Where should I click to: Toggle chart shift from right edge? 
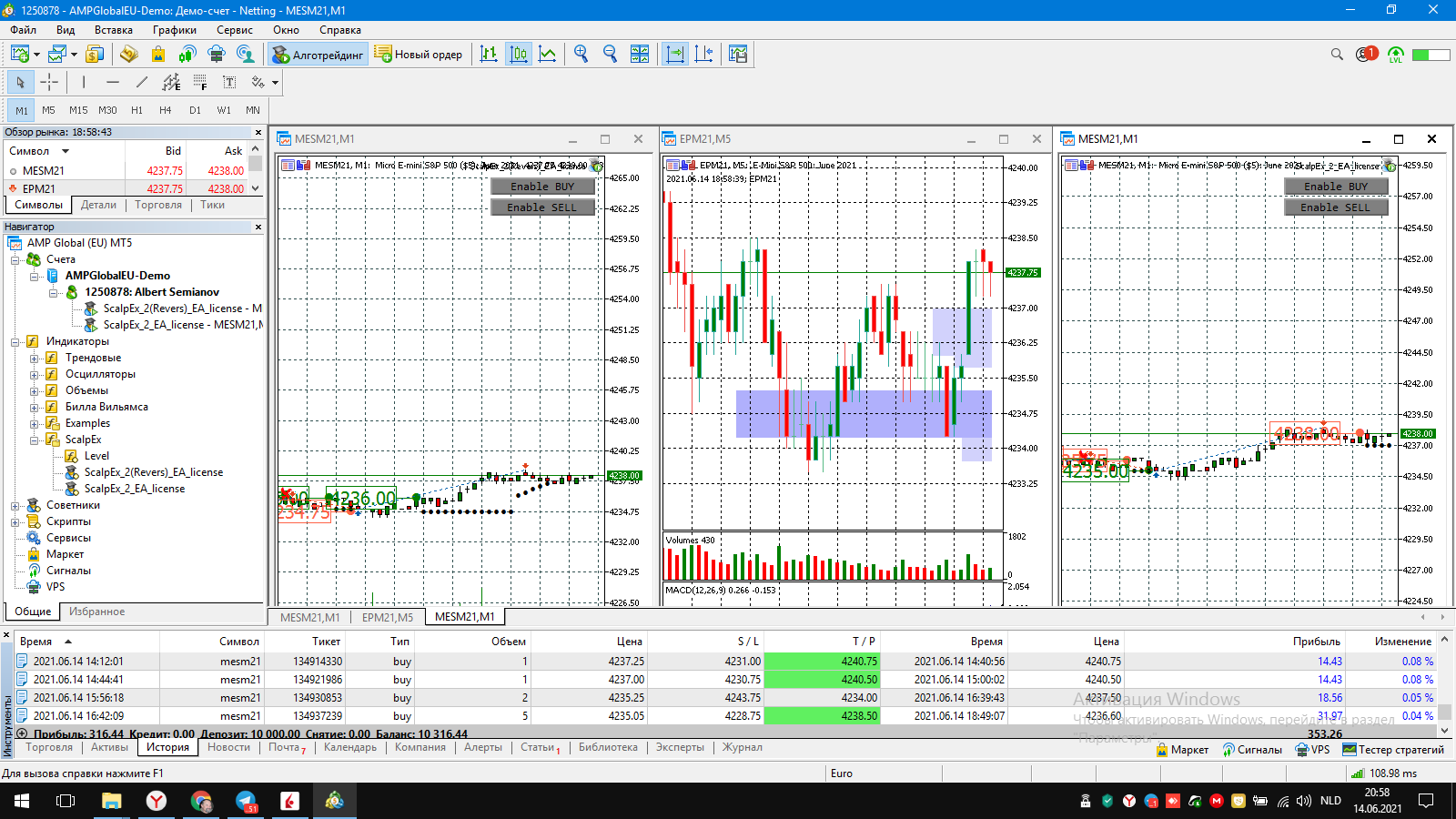point(704,55)
